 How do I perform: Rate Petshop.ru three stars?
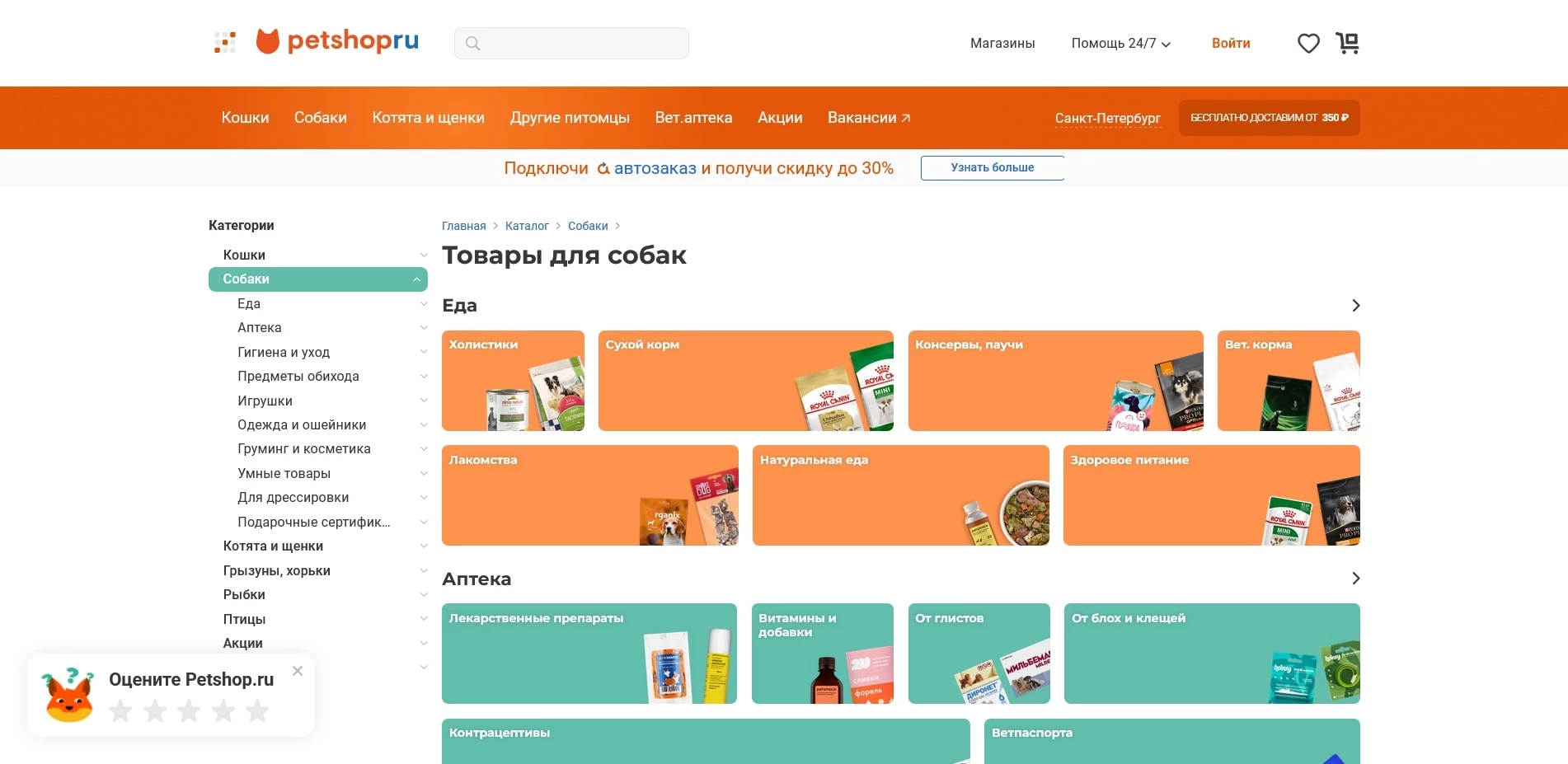point(189,710)
